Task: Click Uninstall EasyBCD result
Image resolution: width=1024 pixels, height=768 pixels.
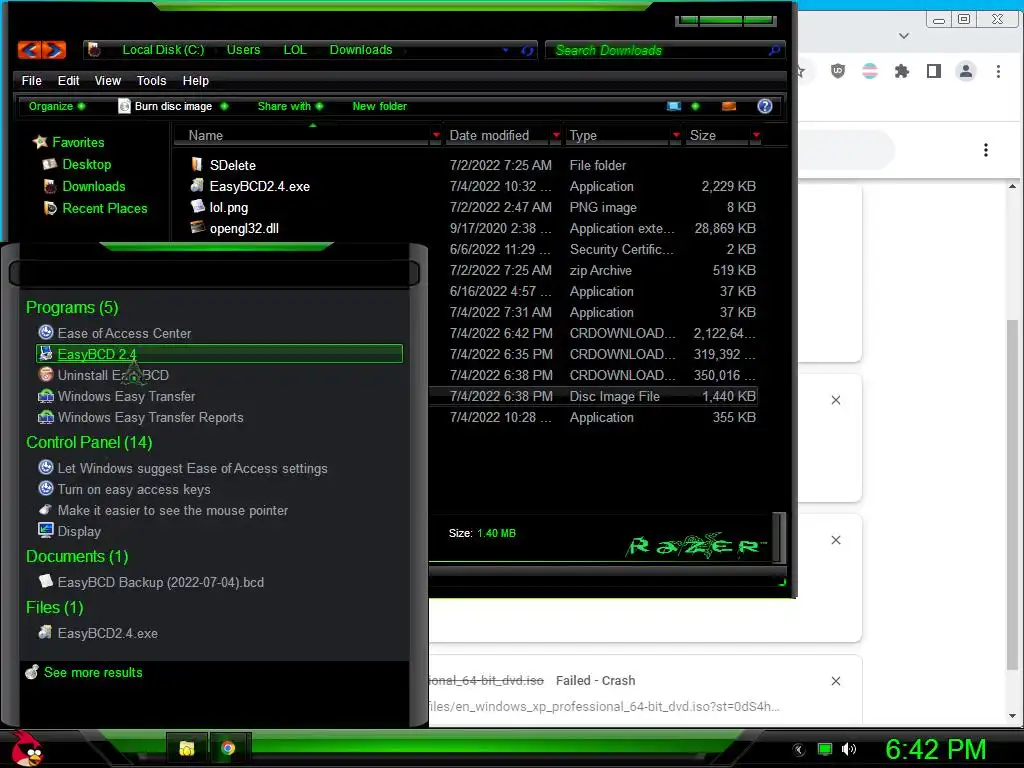Action: (113, 376)
